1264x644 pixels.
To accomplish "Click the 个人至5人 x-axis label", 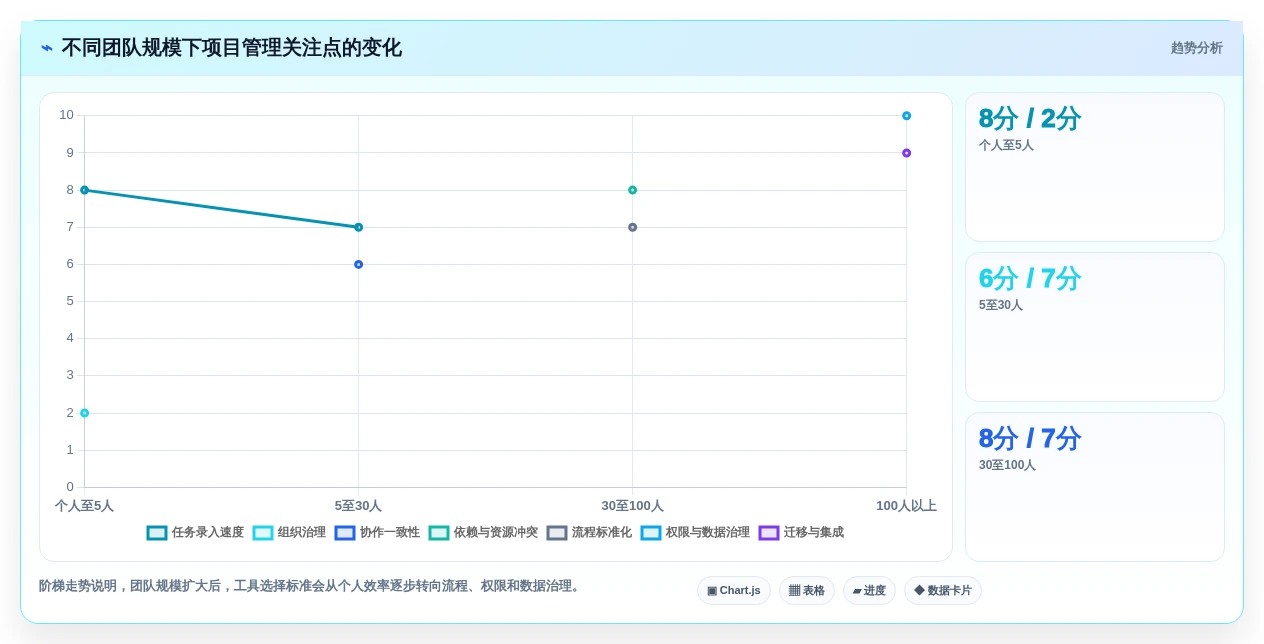I will click(x=84, y=506).
